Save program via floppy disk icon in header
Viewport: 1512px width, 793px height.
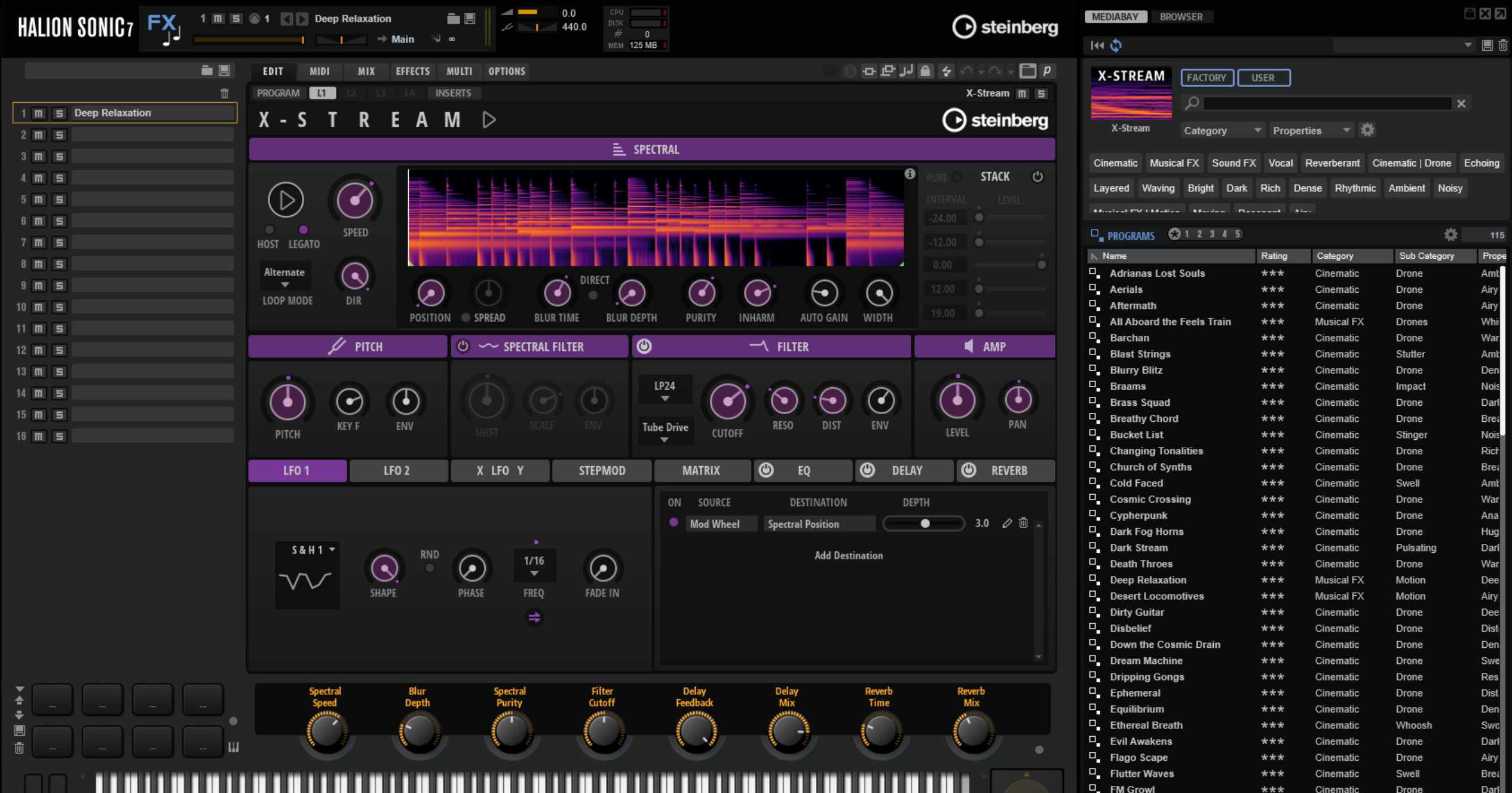pyautogui.click(x=470, y=19)
